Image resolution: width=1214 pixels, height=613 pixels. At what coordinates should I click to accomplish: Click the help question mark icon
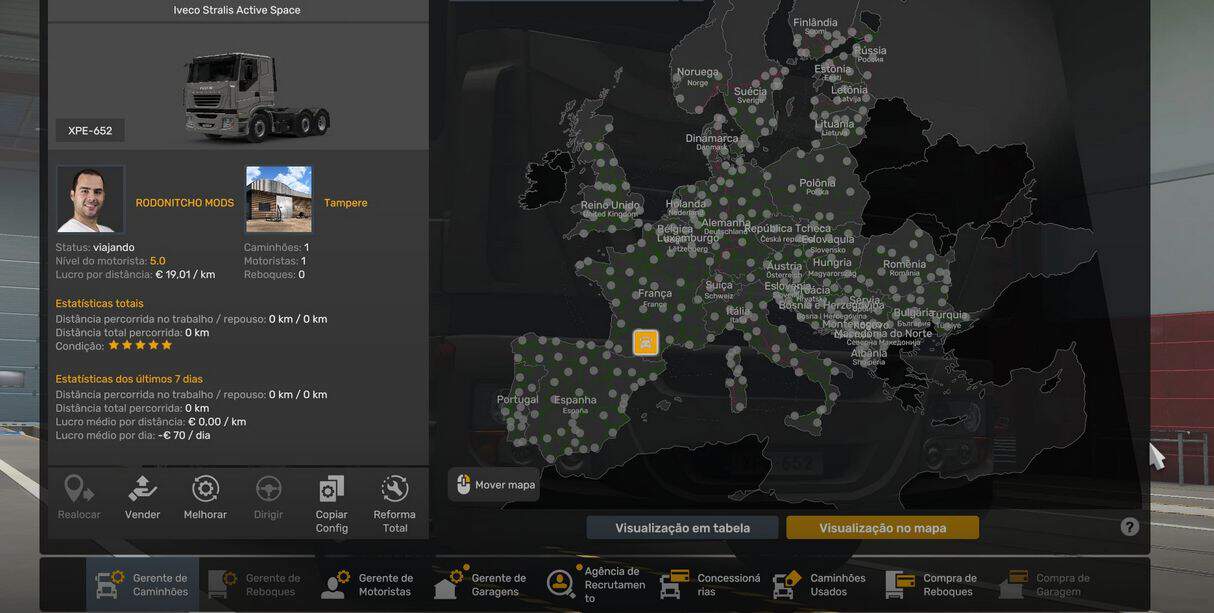tap(1129, 527)
